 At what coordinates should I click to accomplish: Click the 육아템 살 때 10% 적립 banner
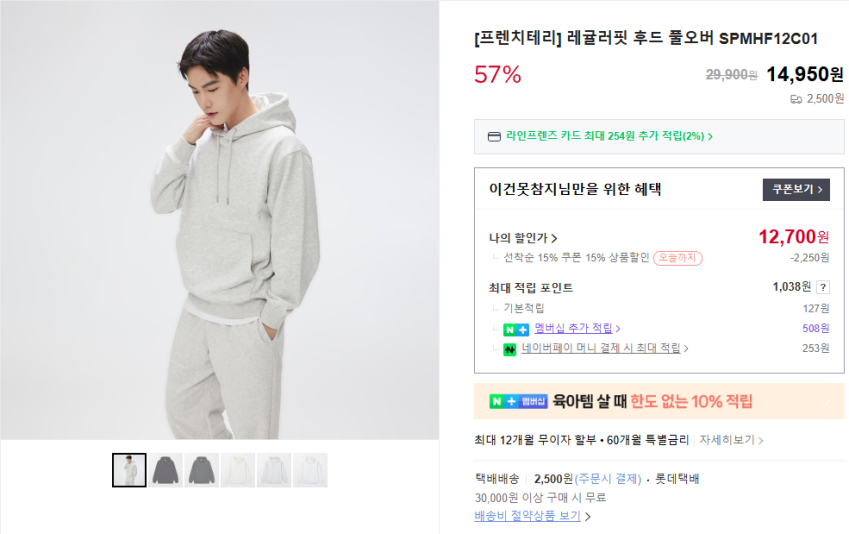coord(659,401)
